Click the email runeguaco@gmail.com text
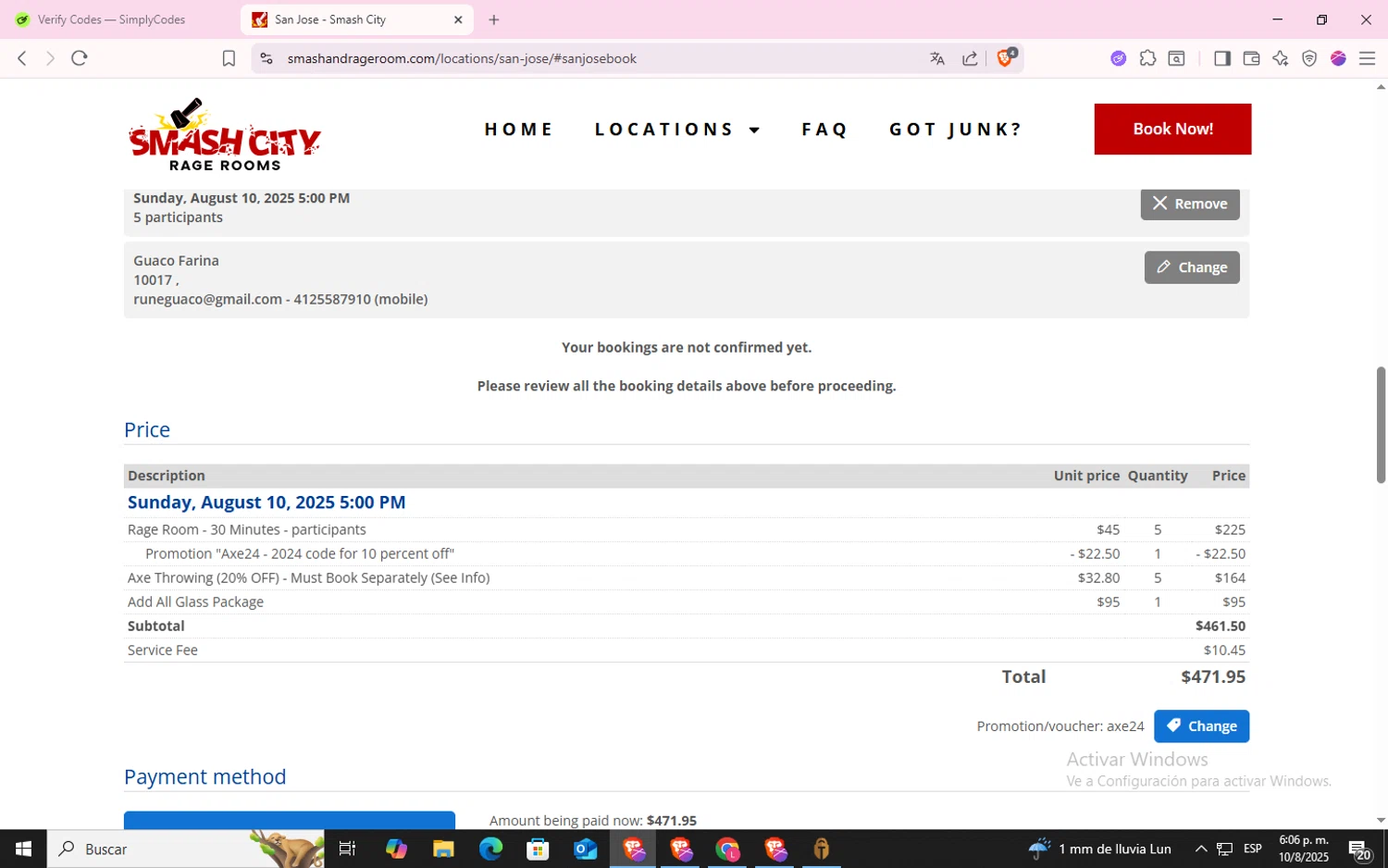 click(x=207, y=300)
